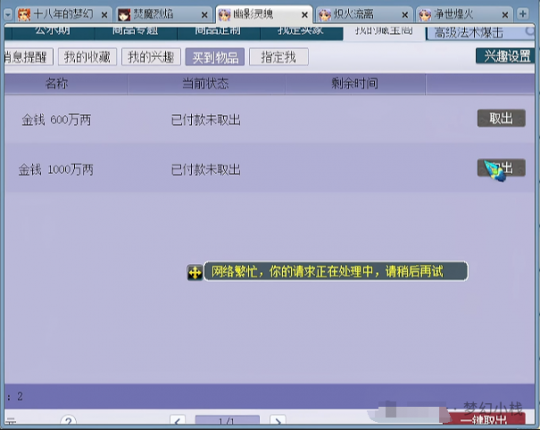Click the 幽影灵魄 avatar icon
This screenshot has height=430, width=540.
coord(225,14)
